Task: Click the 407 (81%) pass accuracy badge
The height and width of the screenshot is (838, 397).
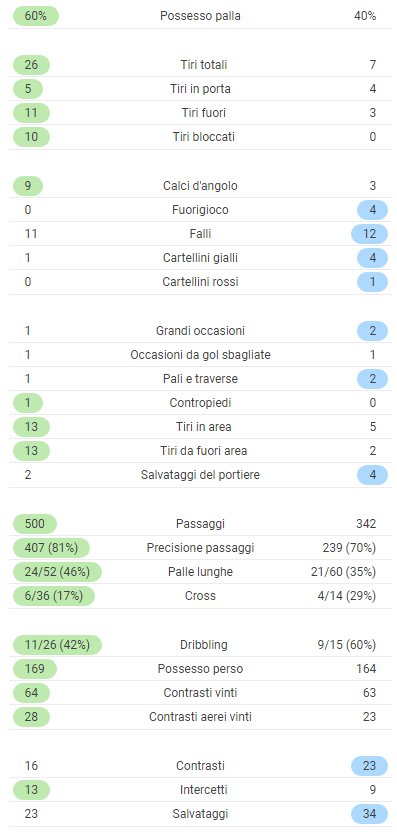Action: pos(51,548)
